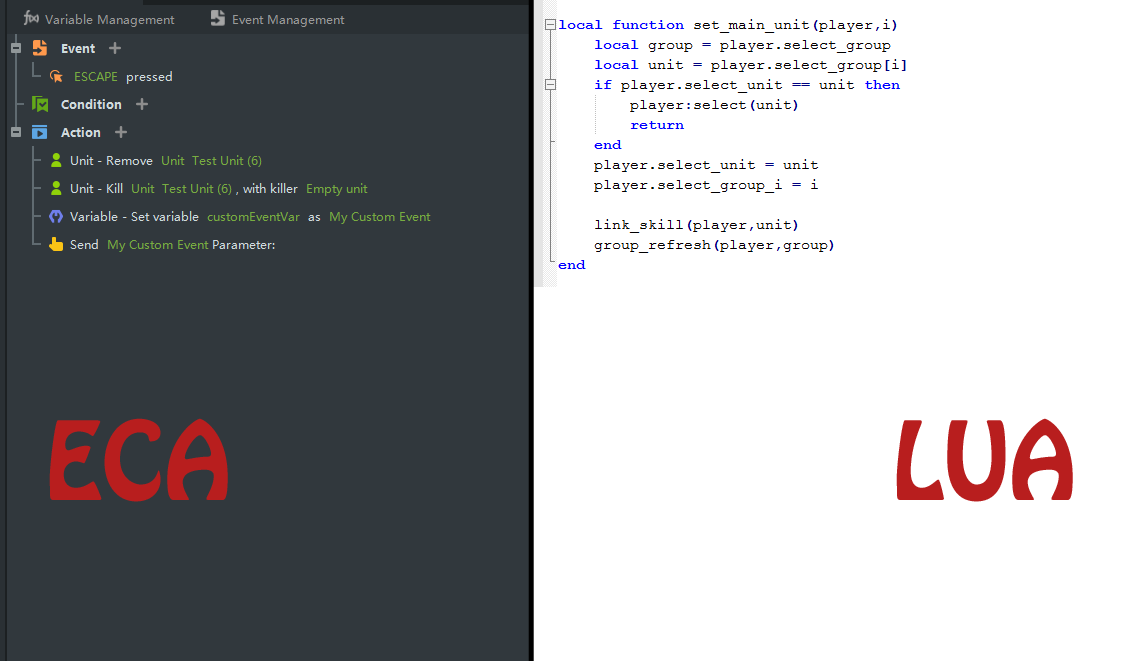1140x661 pixels.
Task: Edit 'My Custom Event' in Send action
Action: pos(158,245)
